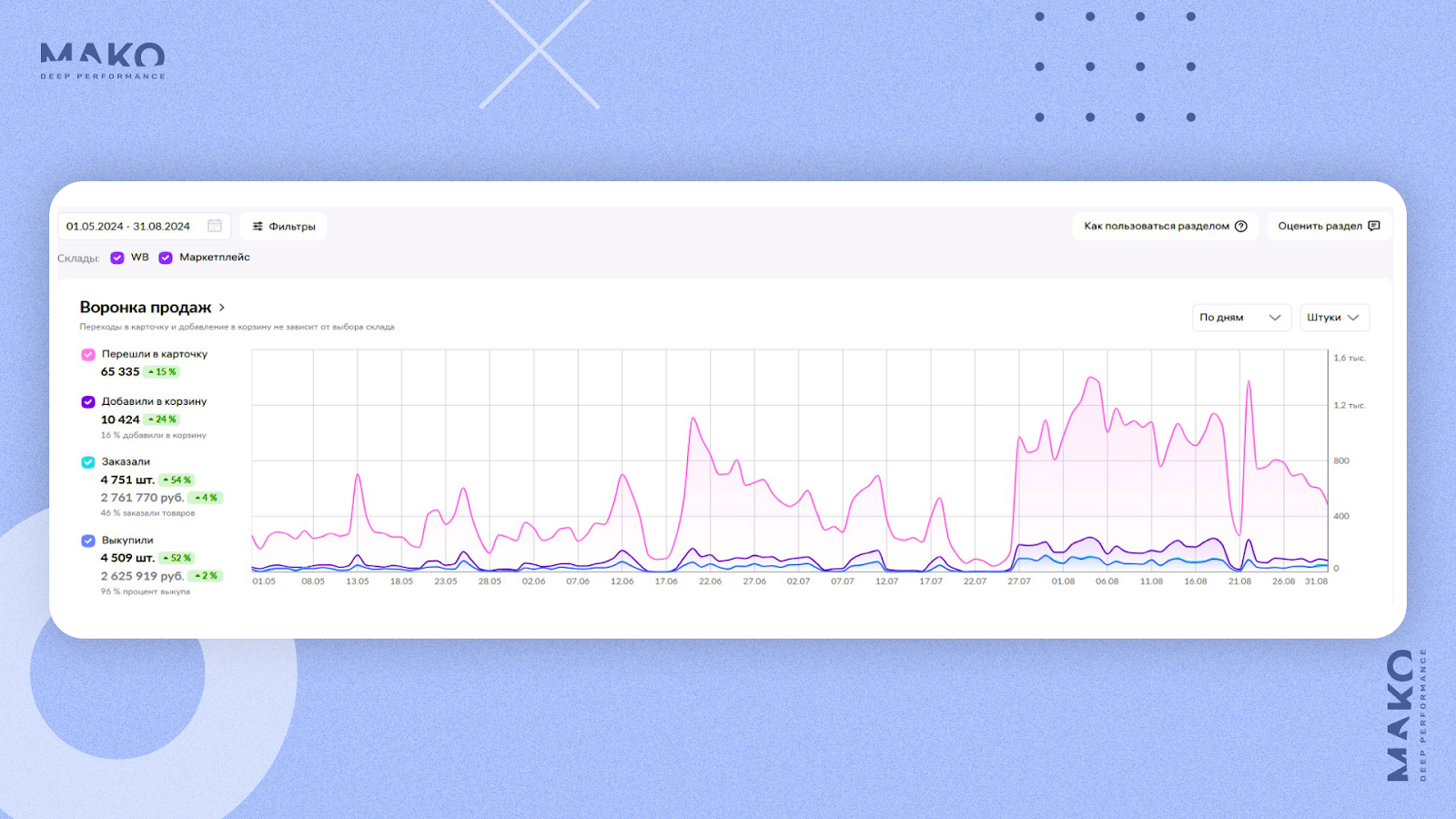Toggle the WB warehouse checkbox
Viewport: 1456px width, 819px height.
click(x=117, y=258)
